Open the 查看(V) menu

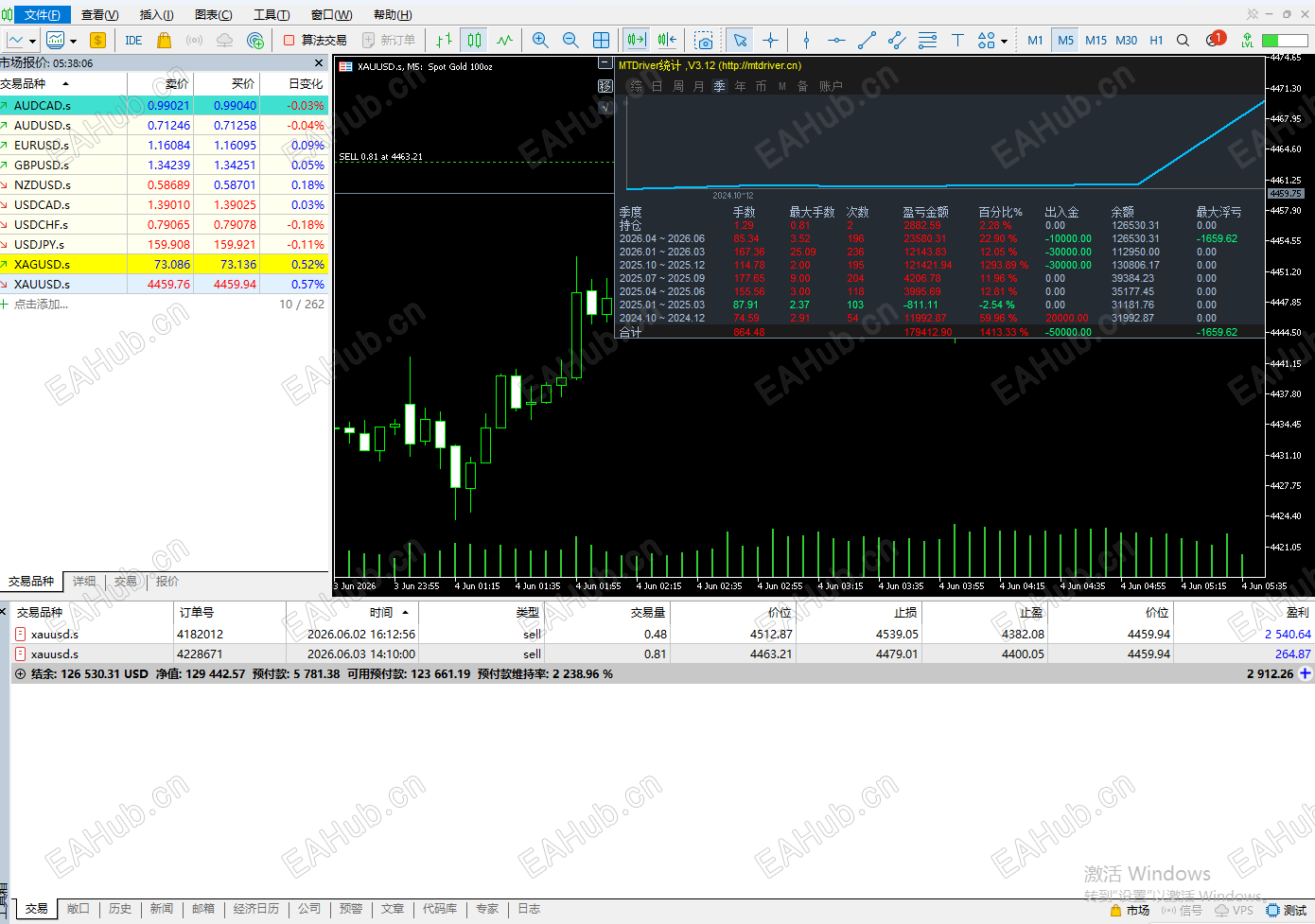(100, 14)
